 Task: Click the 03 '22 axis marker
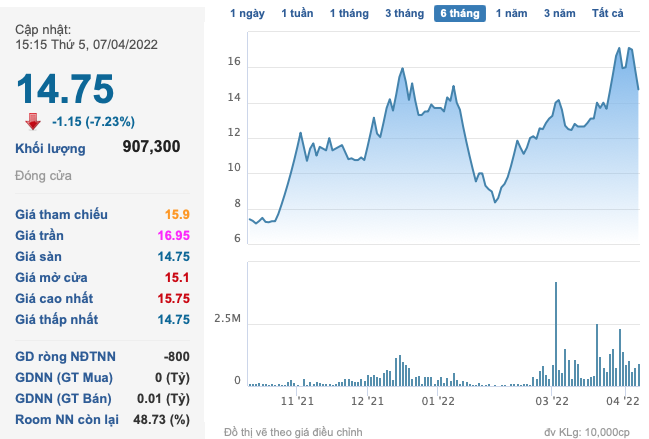tap(552, 400)
